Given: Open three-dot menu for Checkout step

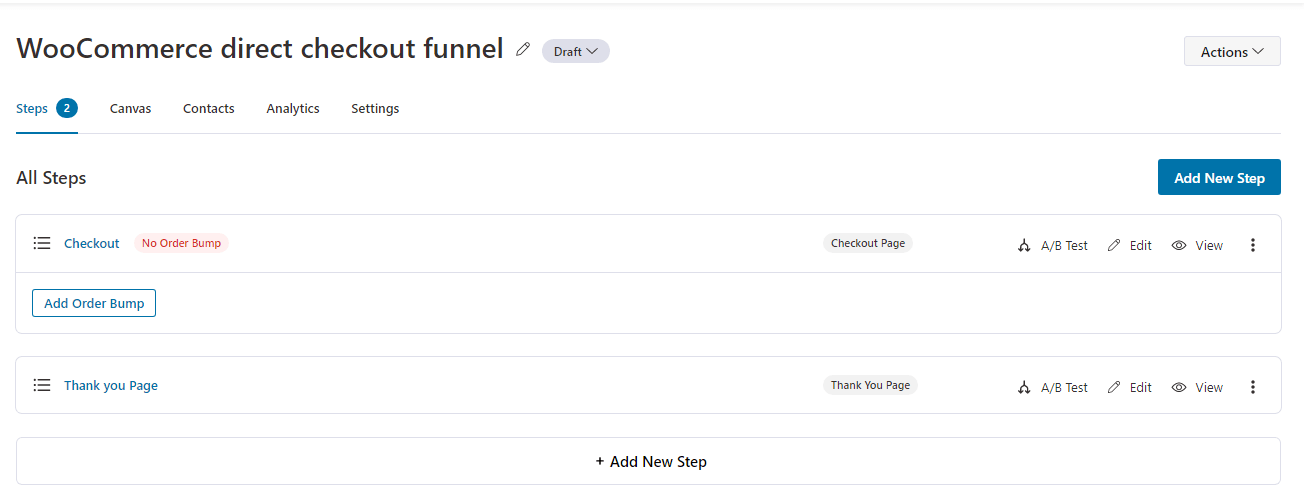Looking at the screenshot, I should click(1253, 245).
